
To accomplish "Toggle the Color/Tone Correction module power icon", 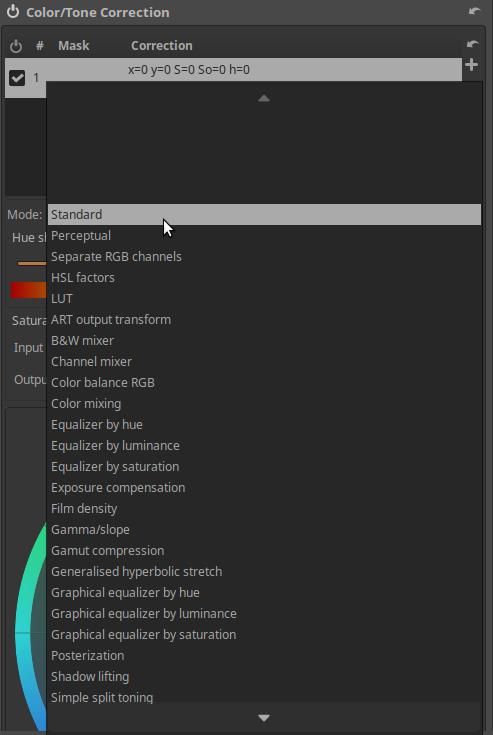I will pyautogui.click(x=13, y=12).
